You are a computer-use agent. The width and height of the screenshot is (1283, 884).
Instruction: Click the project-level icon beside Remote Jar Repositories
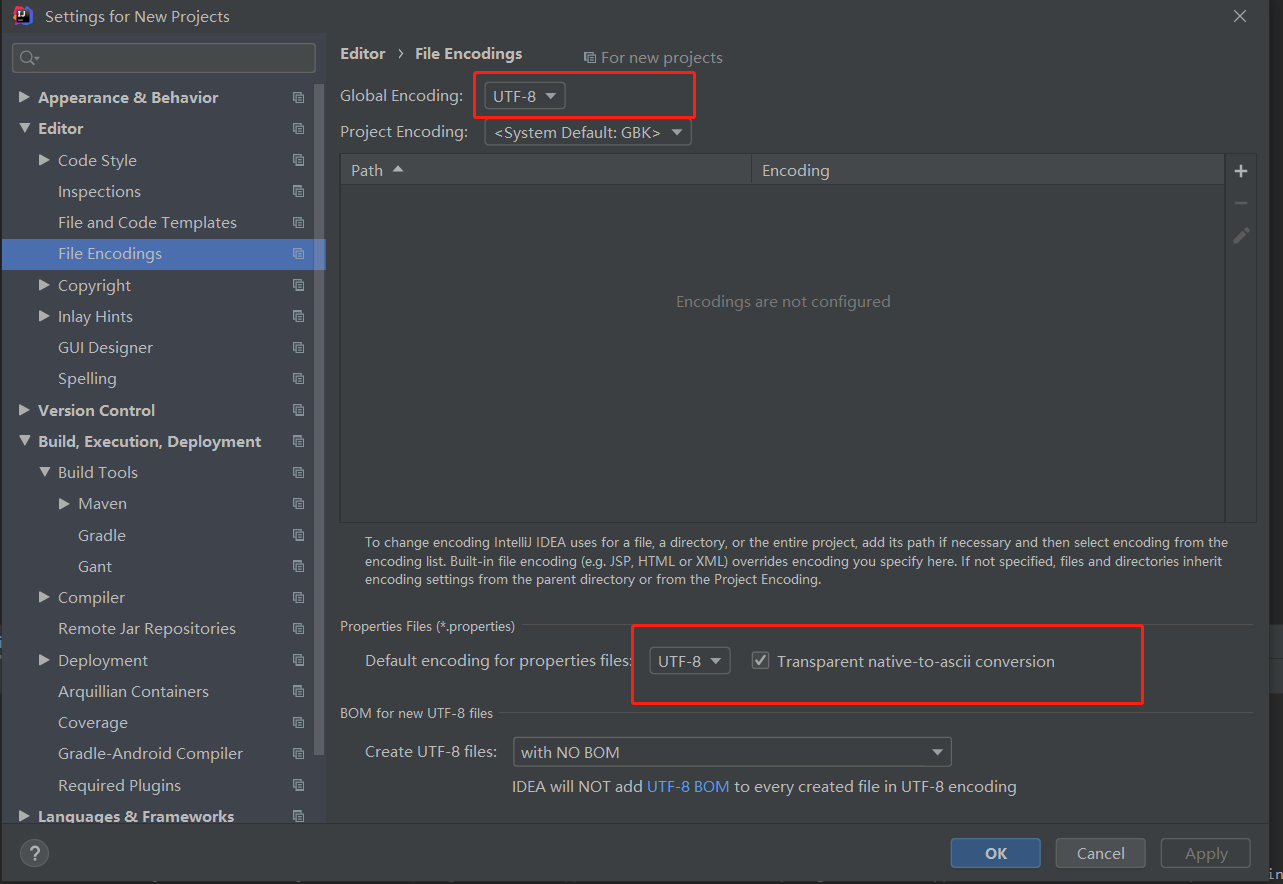[298, 628]
